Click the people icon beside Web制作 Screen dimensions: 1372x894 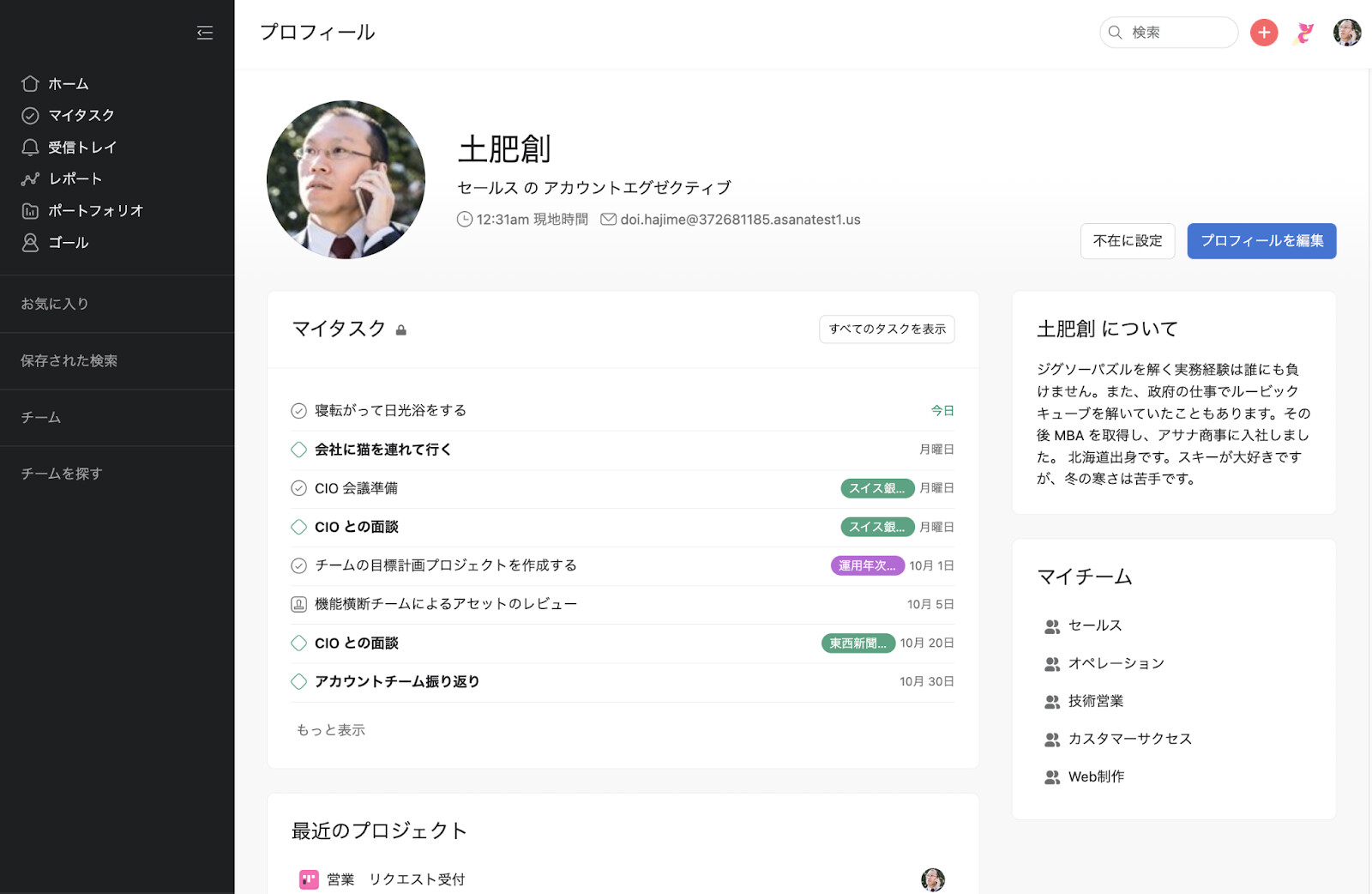pos(1052,777)
